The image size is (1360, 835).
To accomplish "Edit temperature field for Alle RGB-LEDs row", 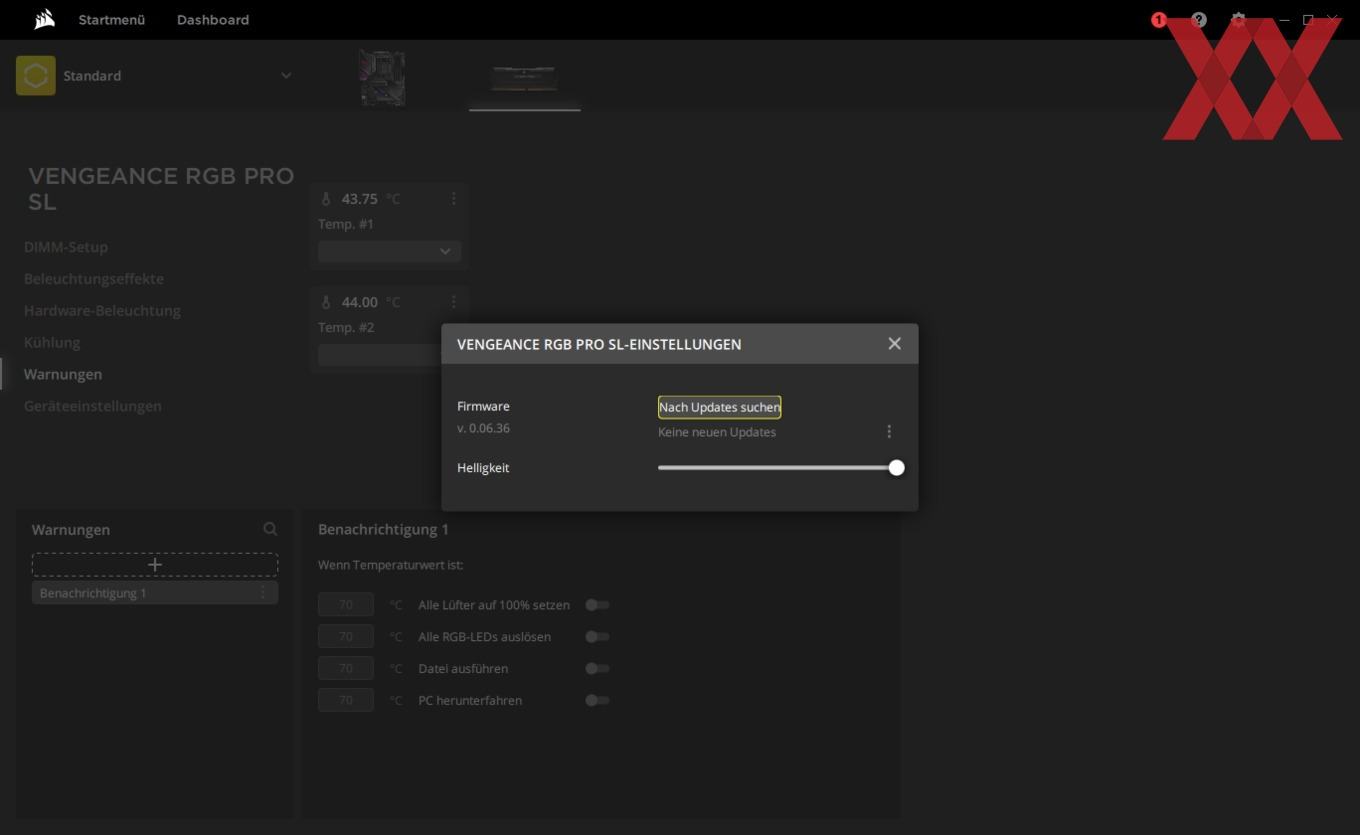I will [x=346, y=636].
